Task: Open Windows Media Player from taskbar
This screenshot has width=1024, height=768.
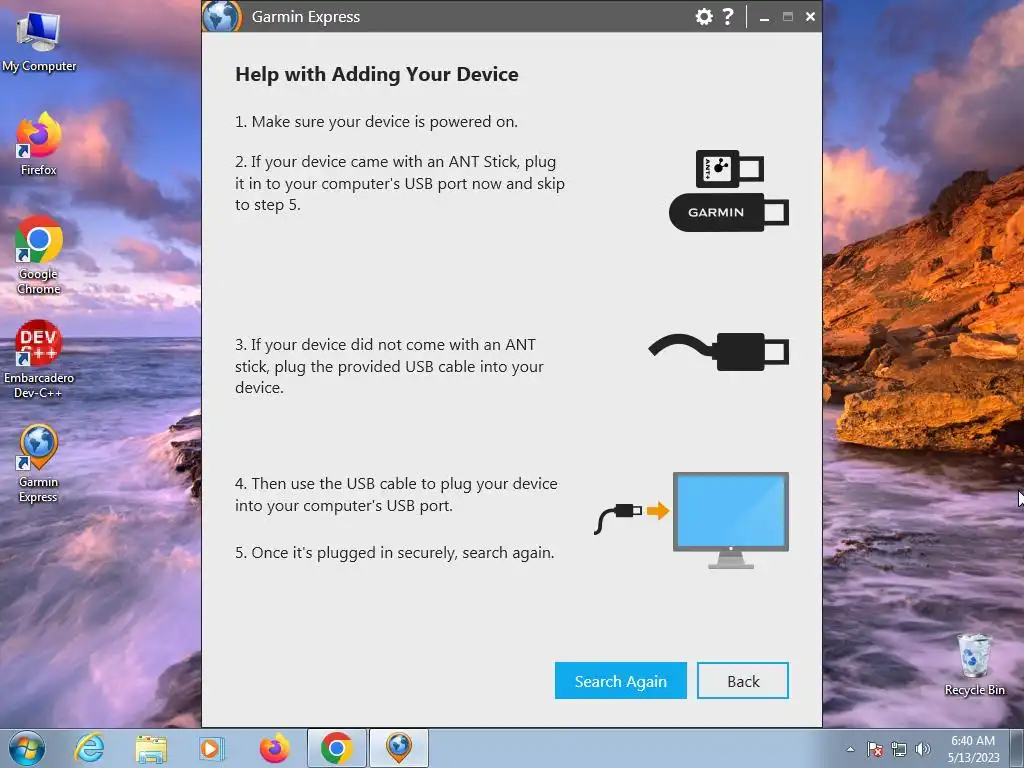Action: 212,748
